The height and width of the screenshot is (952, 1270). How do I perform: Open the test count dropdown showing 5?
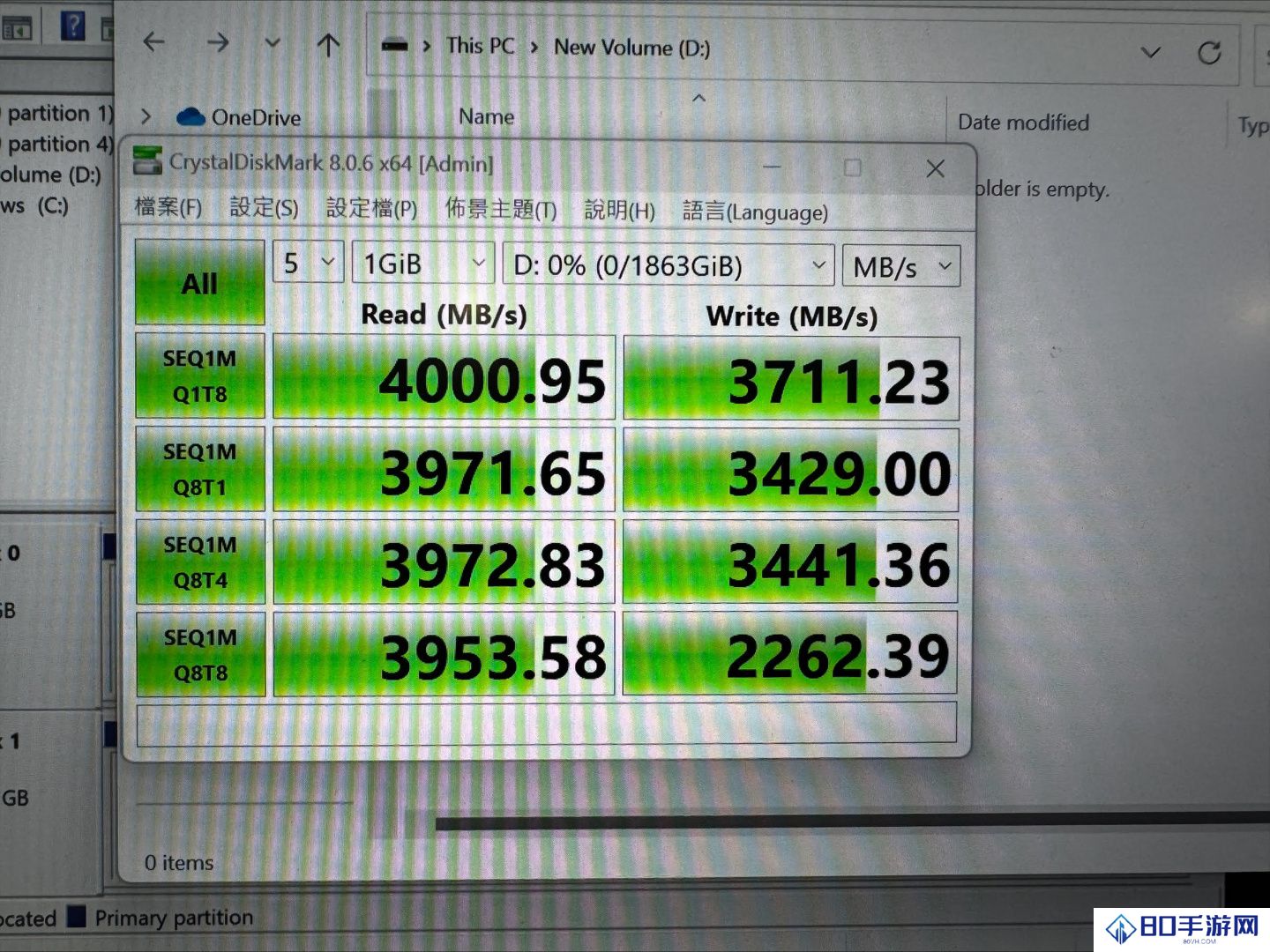(x=308, y=263)
